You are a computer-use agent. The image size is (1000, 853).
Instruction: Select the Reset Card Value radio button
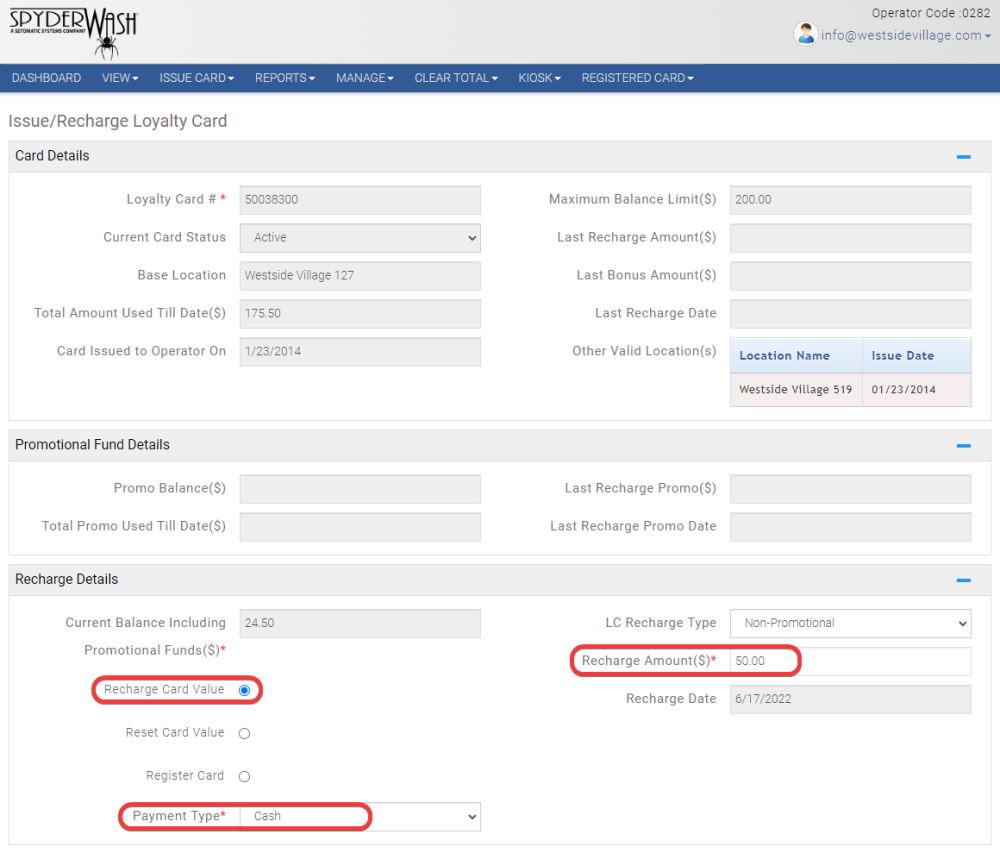click(244, 734)
